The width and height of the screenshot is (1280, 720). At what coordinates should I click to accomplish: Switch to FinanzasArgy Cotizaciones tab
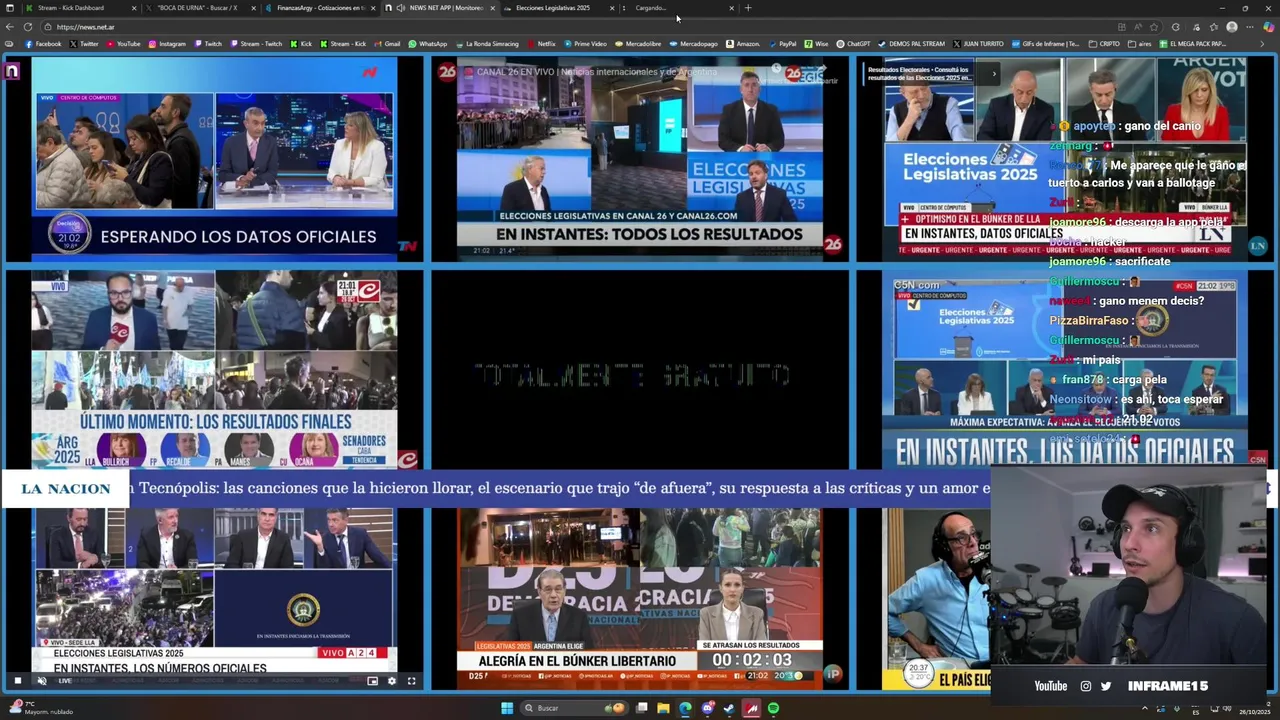pos(318,8)
